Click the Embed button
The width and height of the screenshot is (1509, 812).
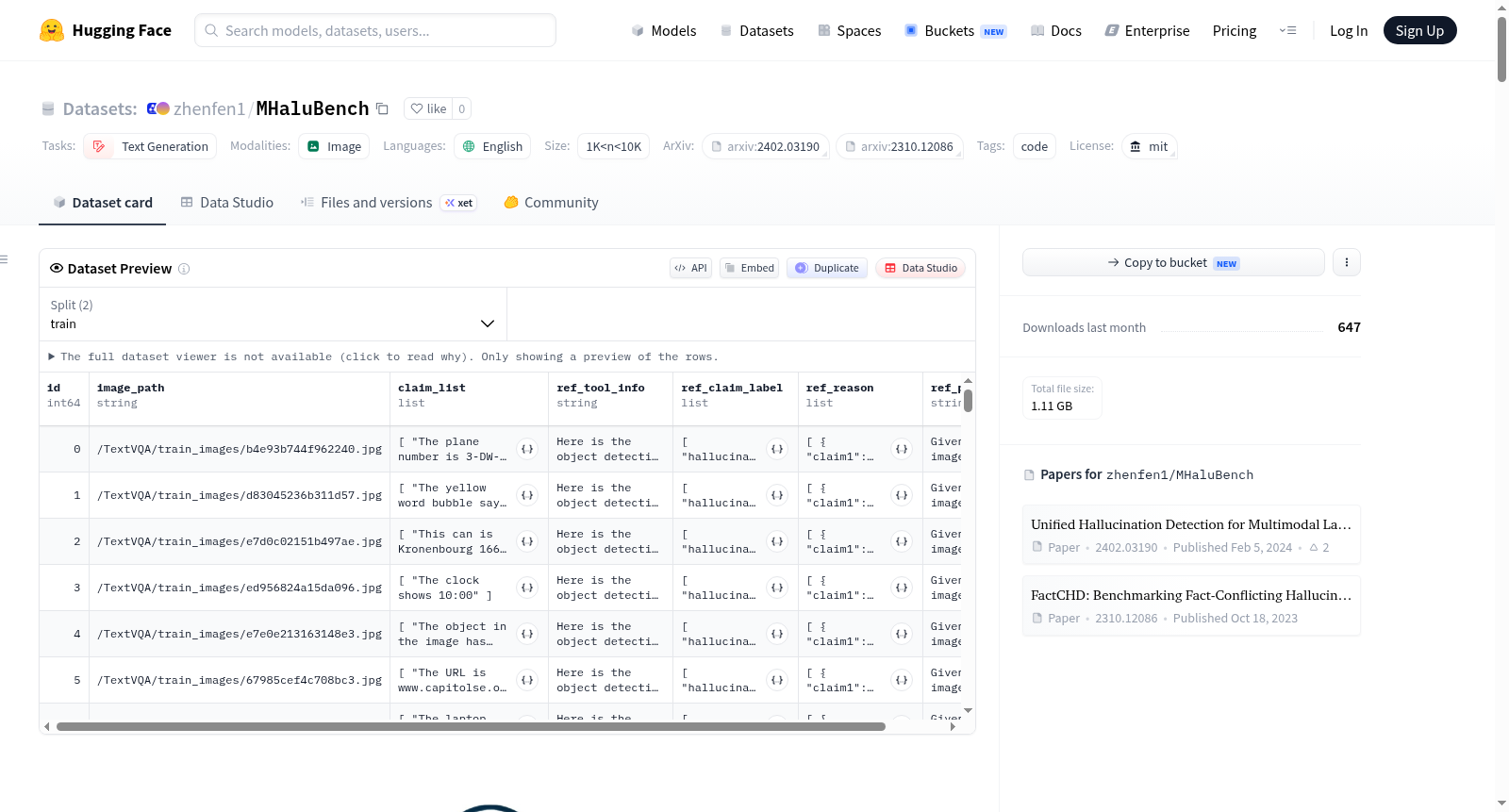tap(749, 268)
